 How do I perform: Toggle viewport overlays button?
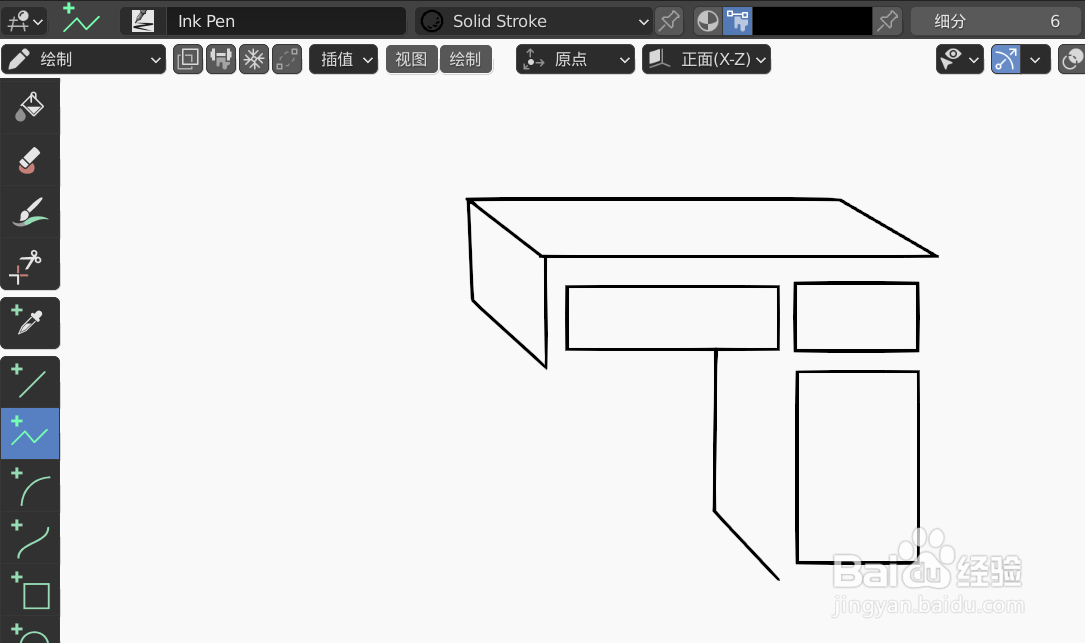coord(1072,60)
